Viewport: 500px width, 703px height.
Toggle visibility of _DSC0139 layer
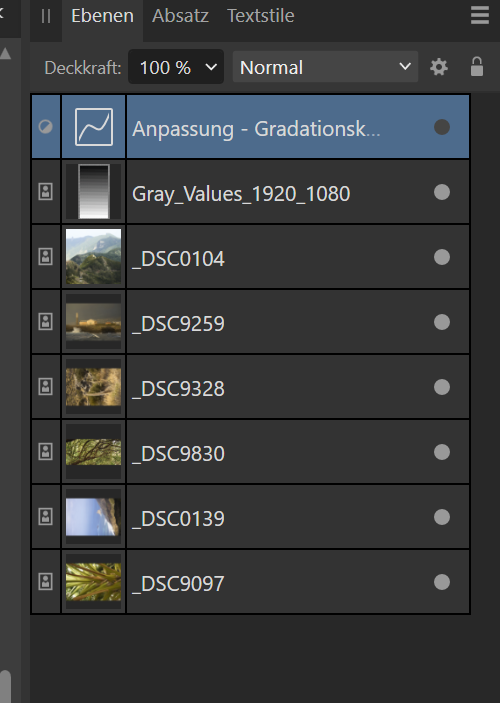click(x=442, y=517)
